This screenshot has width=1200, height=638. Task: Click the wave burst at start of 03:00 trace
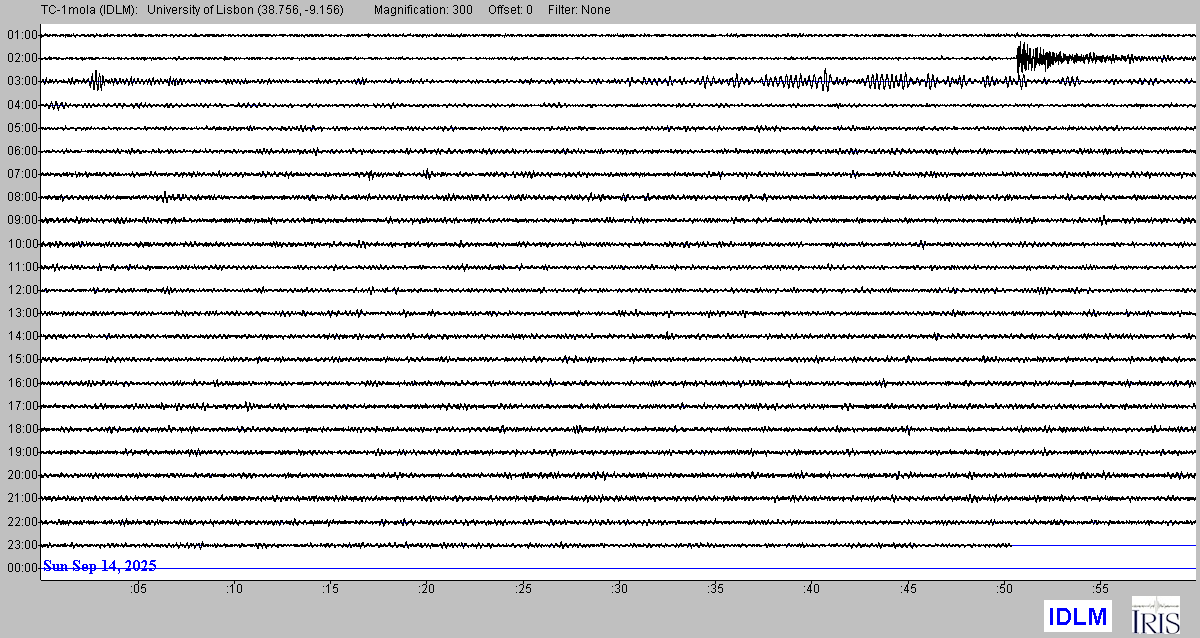click(x=96, y=81)
